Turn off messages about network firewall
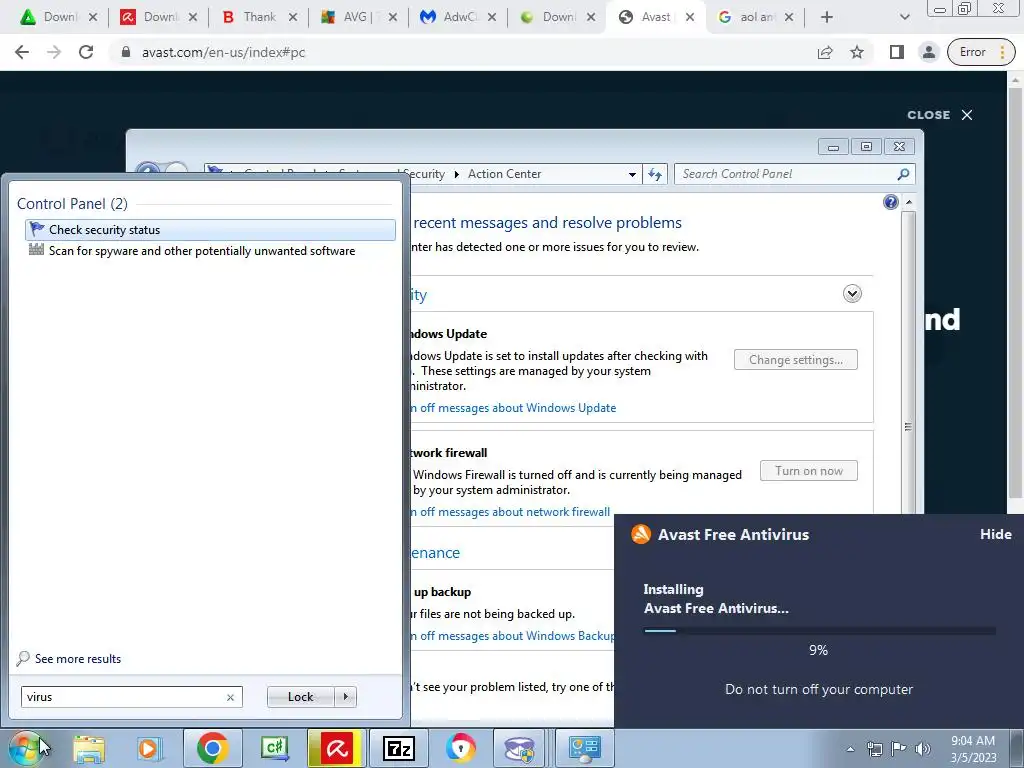This screenshot has width=1024, height=768. pyautogui.click(x=510, y=512)
